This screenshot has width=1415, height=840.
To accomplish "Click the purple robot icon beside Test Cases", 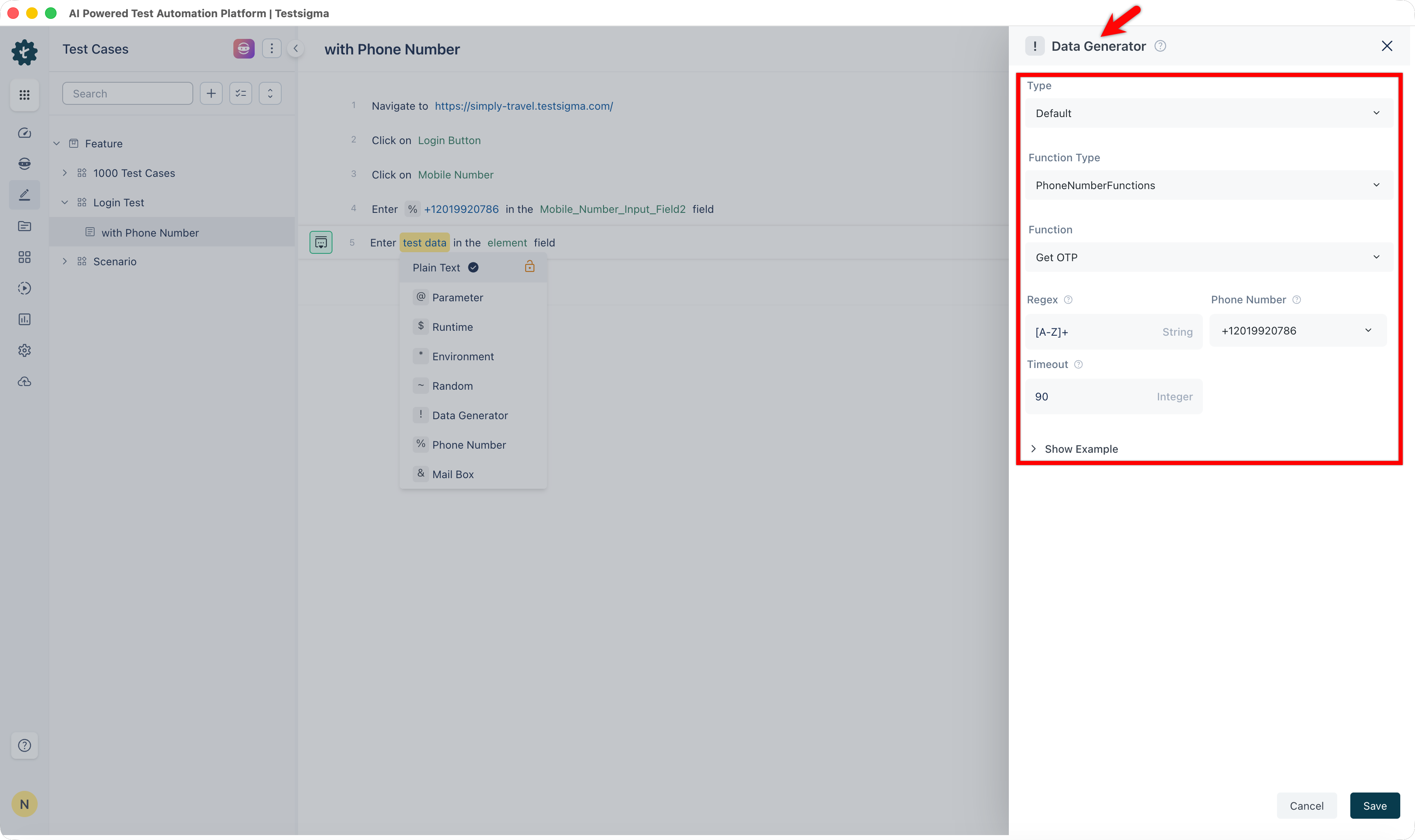I will pyautogui.click(x=244, y=49).
